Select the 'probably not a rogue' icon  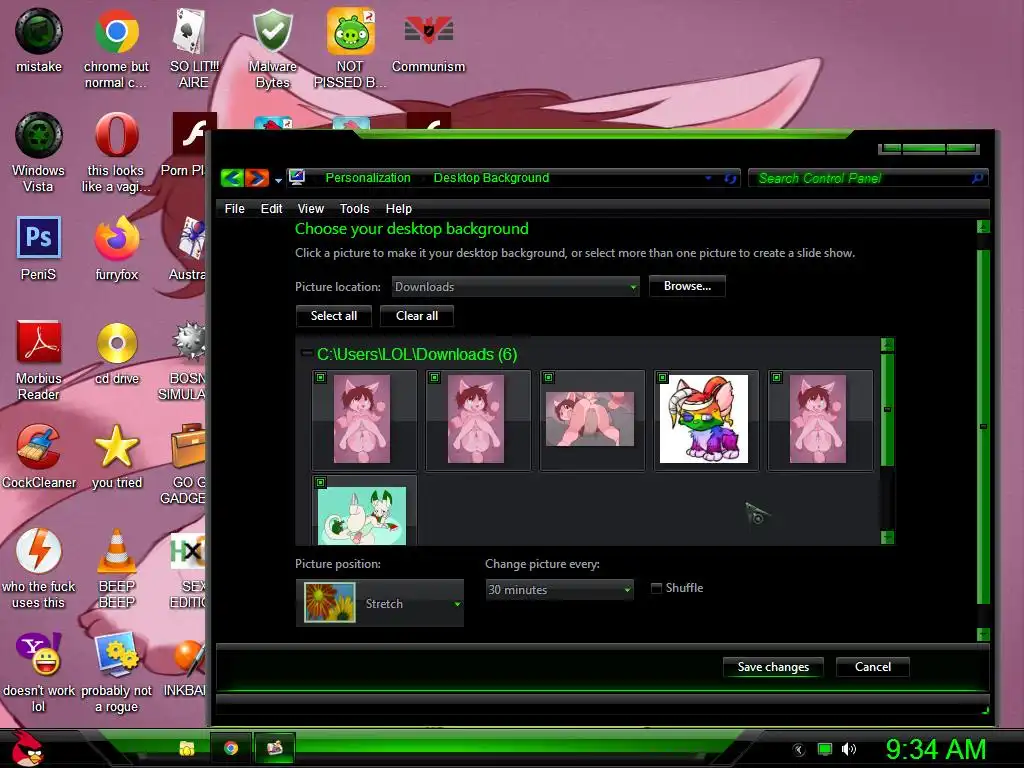pos(116,672)
